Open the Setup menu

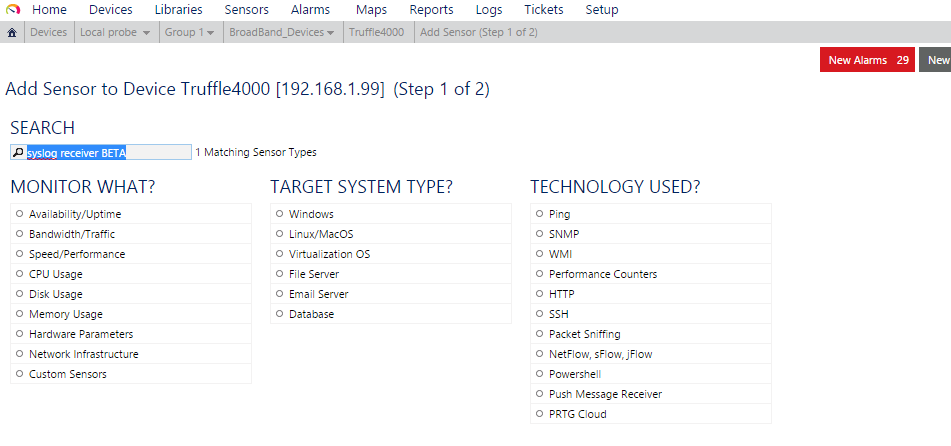tap(602, 10)
